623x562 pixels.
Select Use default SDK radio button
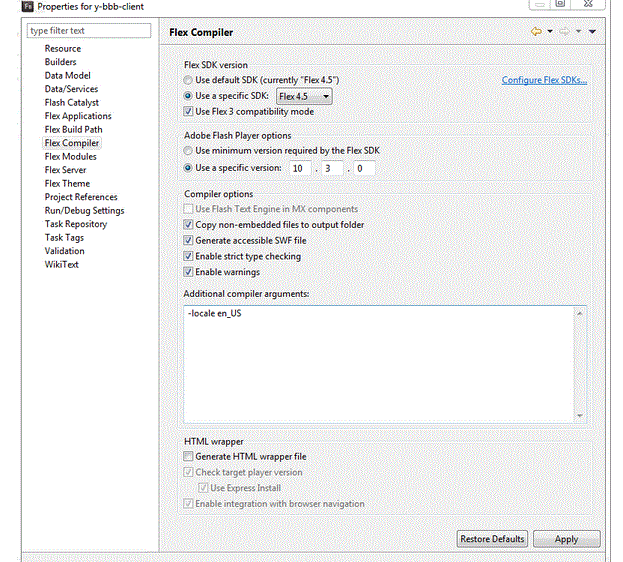tap(189, 79)
